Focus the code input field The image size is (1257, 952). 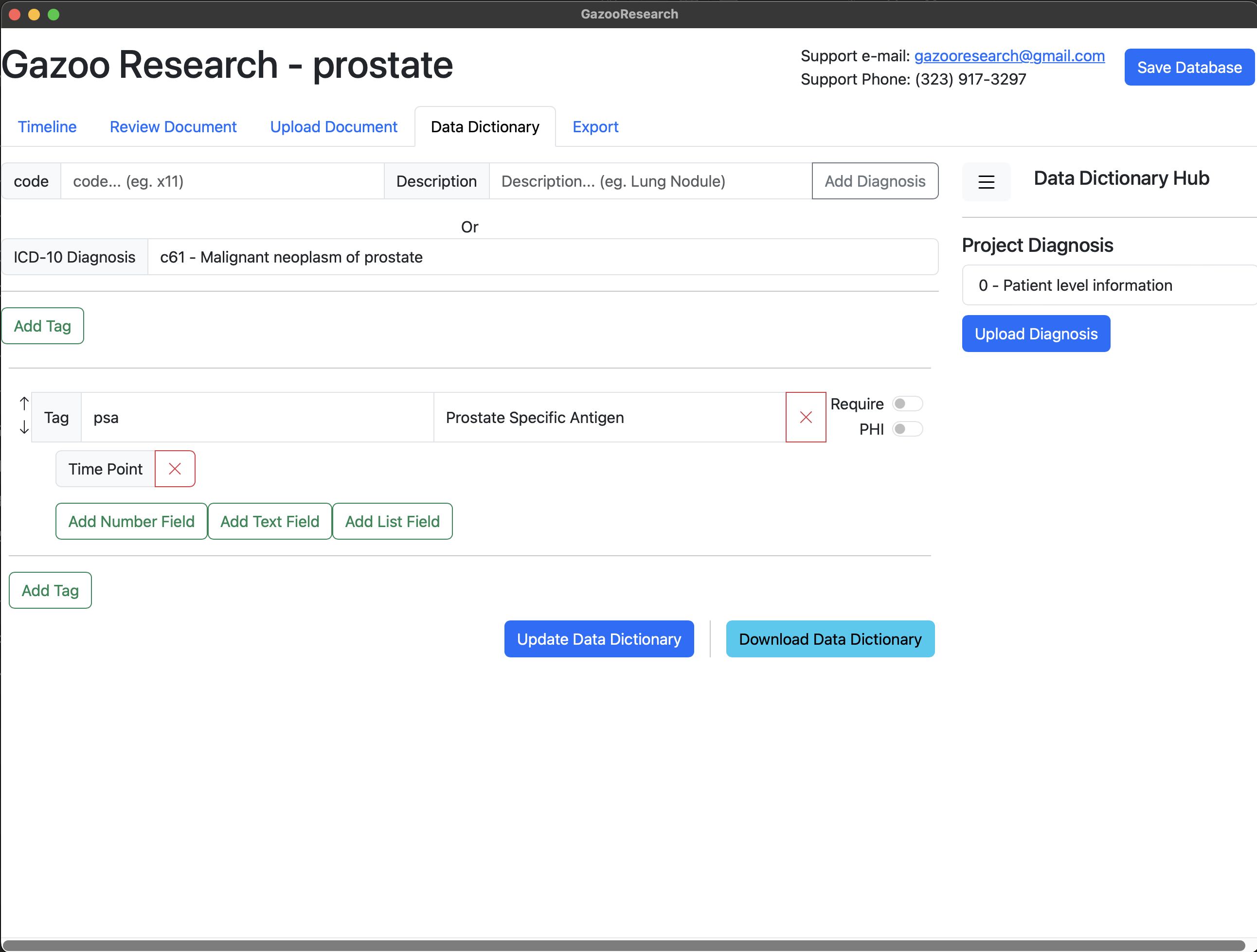click(222, 181)
